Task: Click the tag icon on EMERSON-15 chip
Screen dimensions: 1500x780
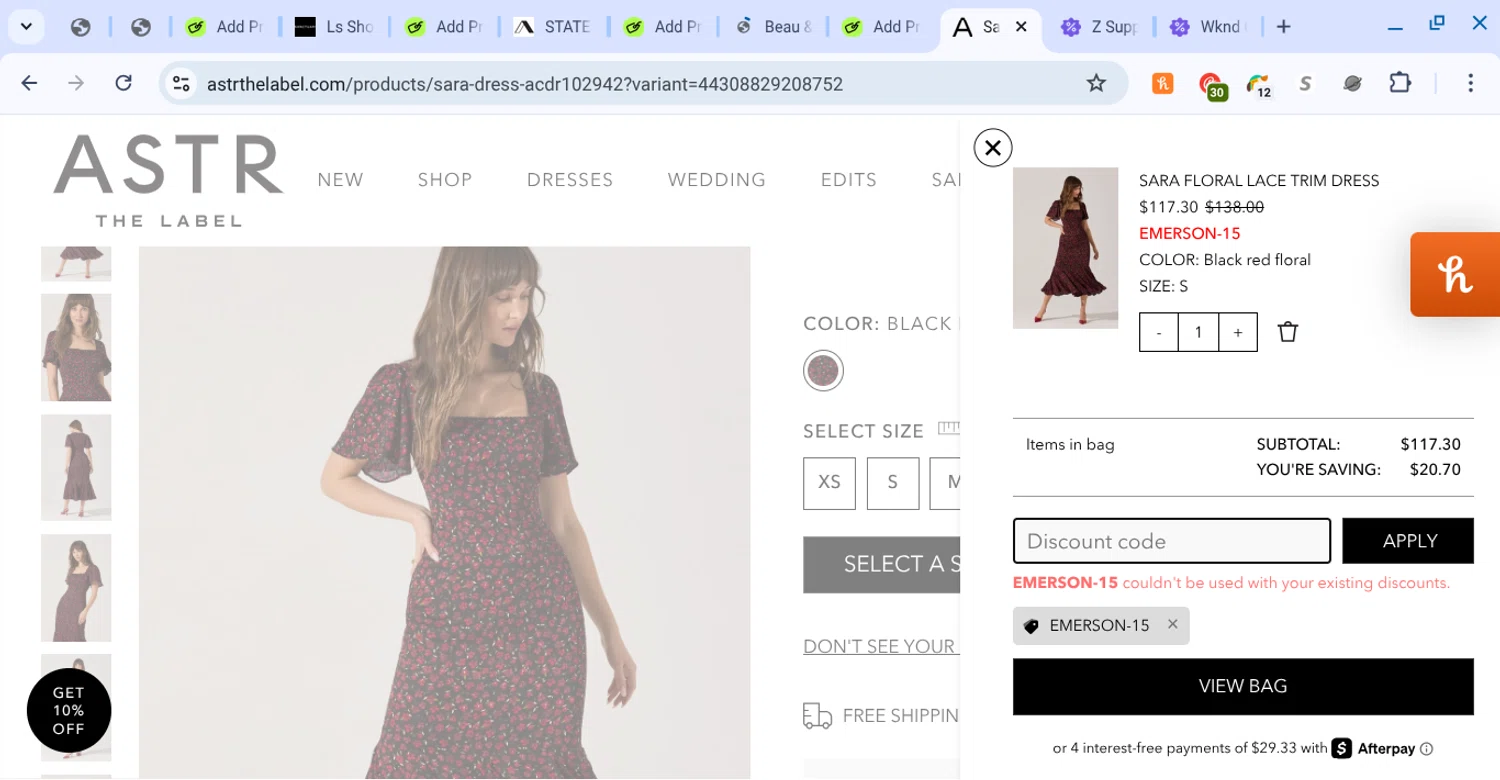Action: [x=1032, y=626]
